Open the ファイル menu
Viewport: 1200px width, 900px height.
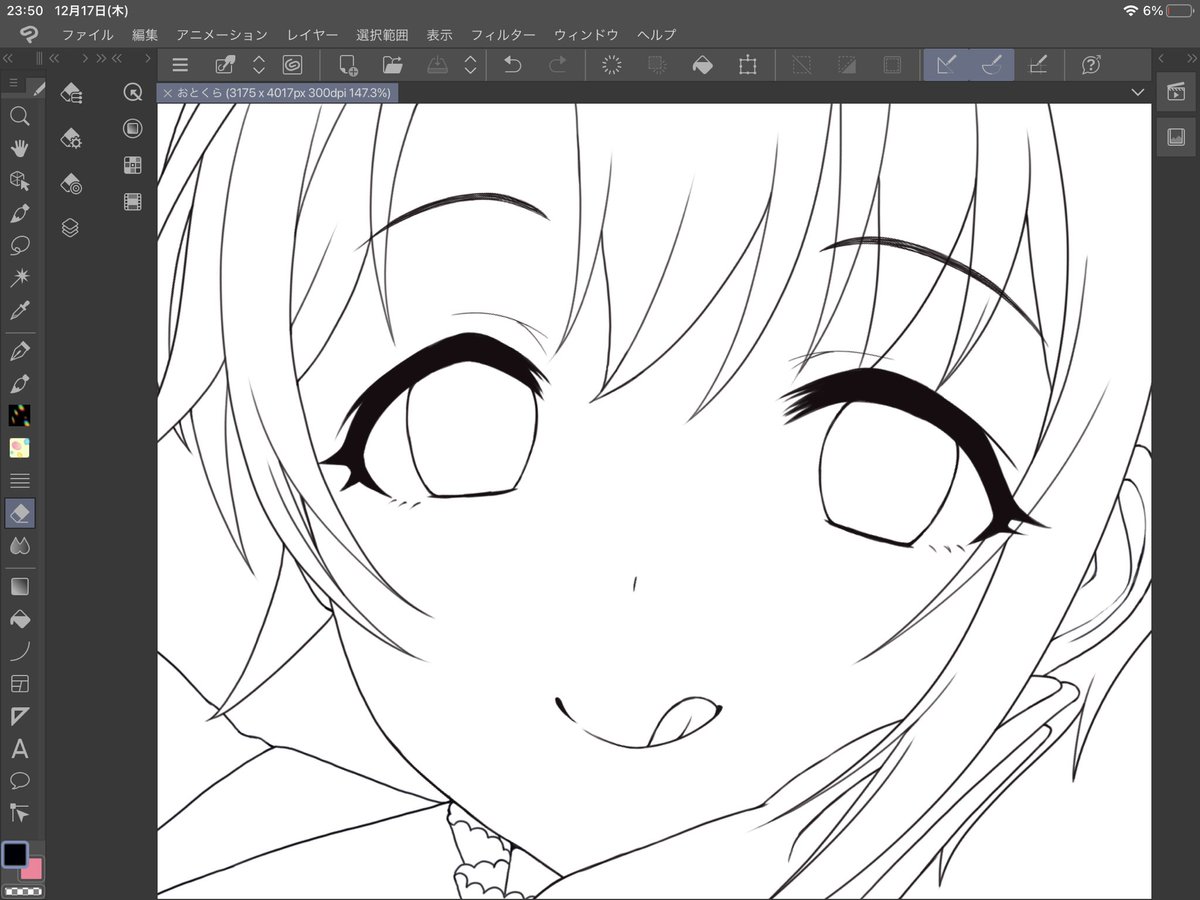[x=87, y=35]
